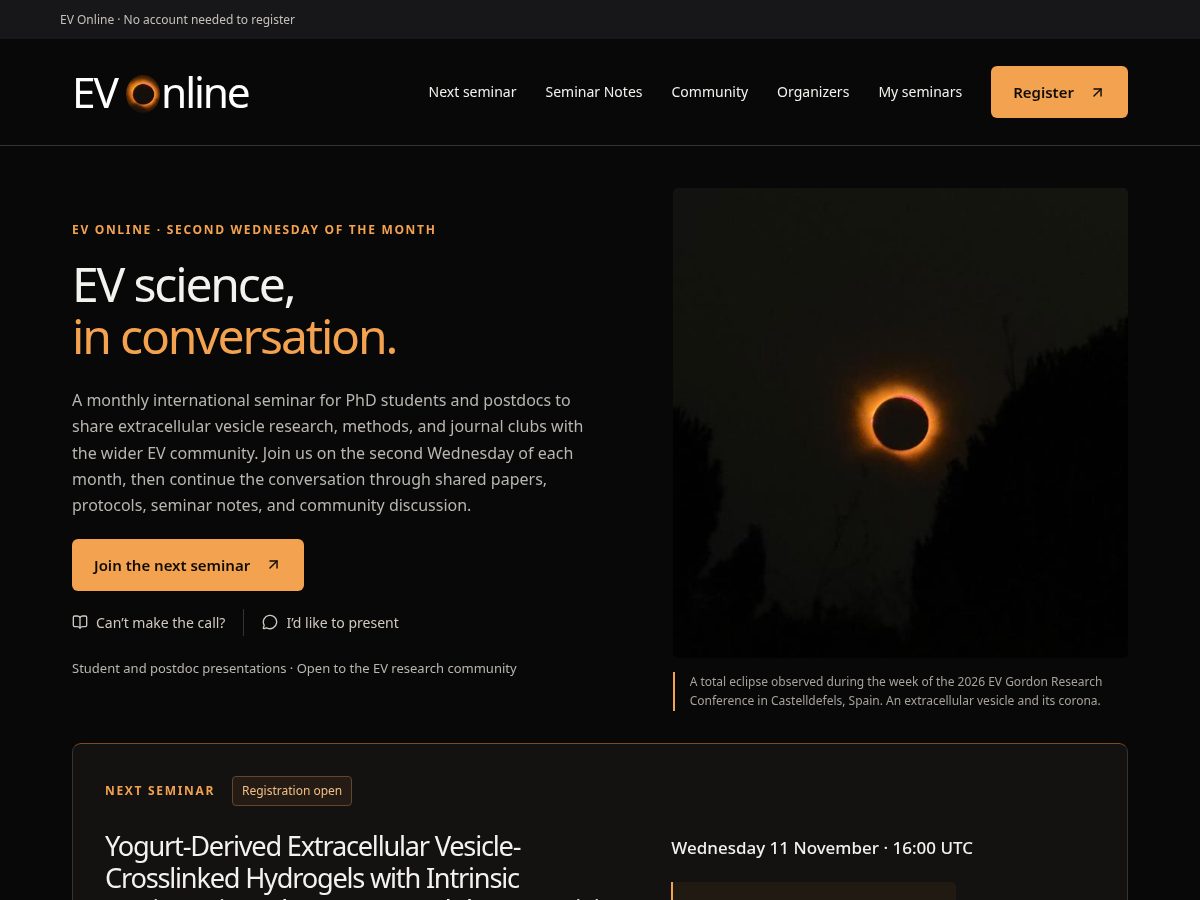The width and height of the screenshot is (1200, 900).
Task: Click the NEXT SEMINAR section label
Action: pos(160,790)
